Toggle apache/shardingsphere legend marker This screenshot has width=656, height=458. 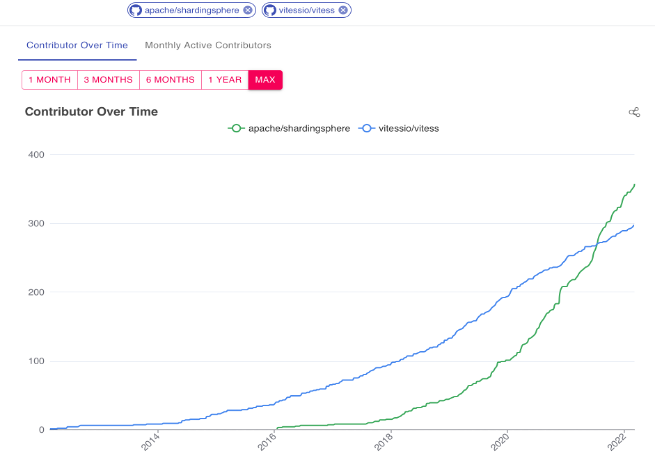pyautogui.click(x=236, y=128)
